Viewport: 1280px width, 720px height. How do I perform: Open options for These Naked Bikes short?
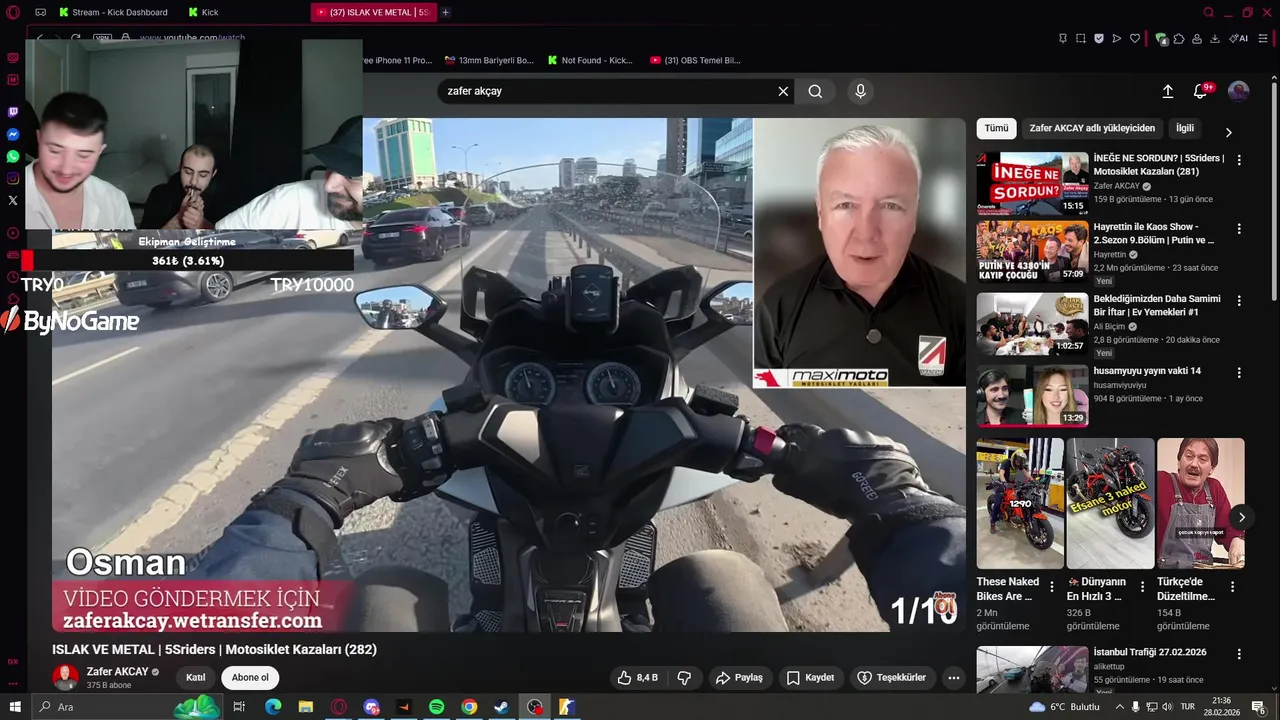[x=1051, y=587]
